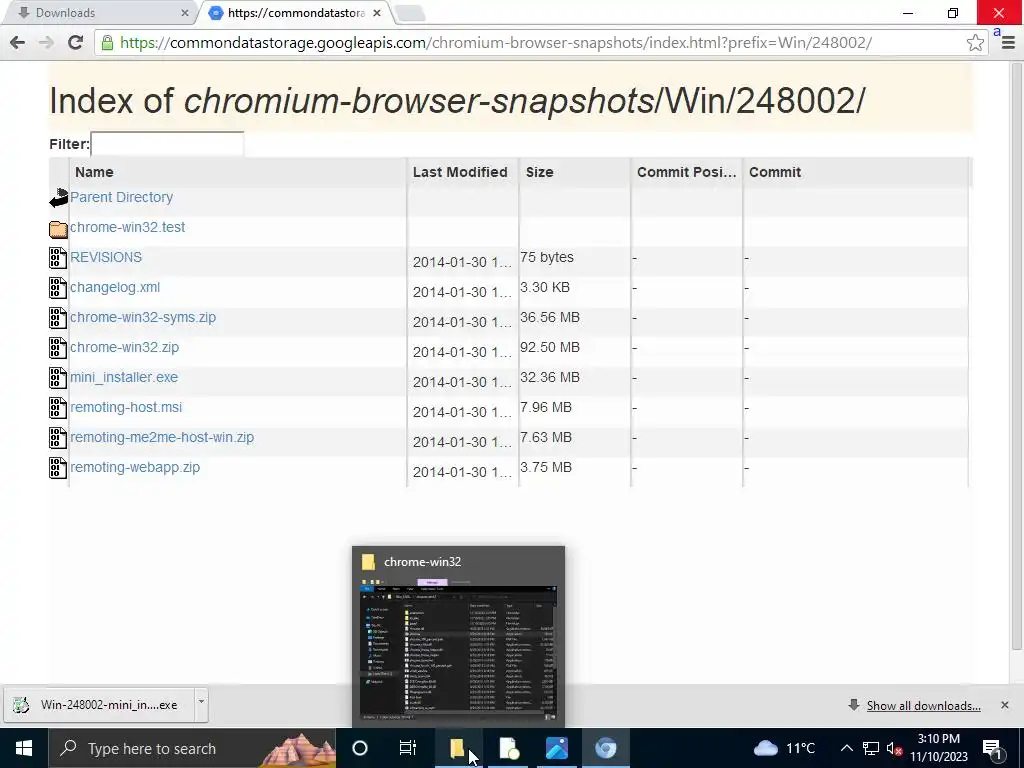
Task: Show hidden system tray icons
Action: click(846, 748)
